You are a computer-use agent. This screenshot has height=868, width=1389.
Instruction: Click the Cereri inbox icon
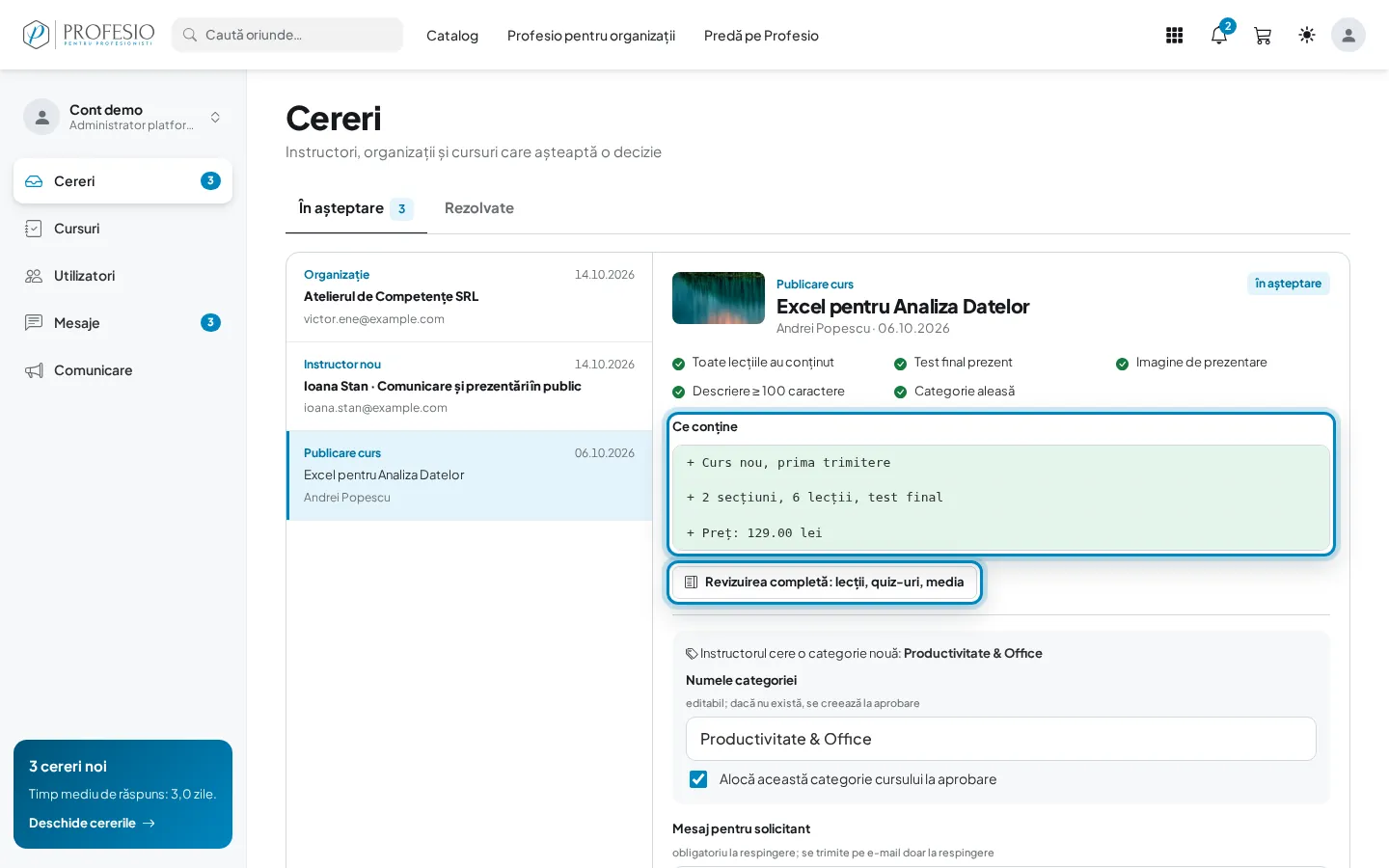coord(34,181)
